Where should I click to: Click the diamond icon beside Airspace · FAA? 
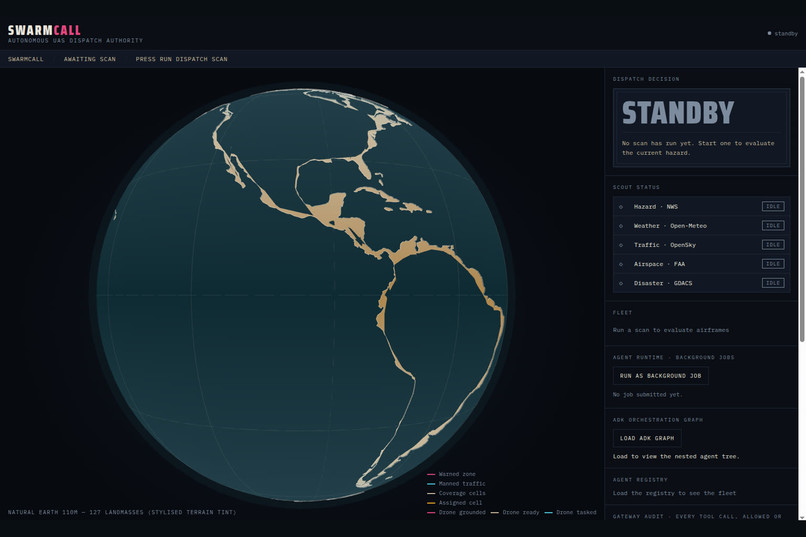pos(620,264)
